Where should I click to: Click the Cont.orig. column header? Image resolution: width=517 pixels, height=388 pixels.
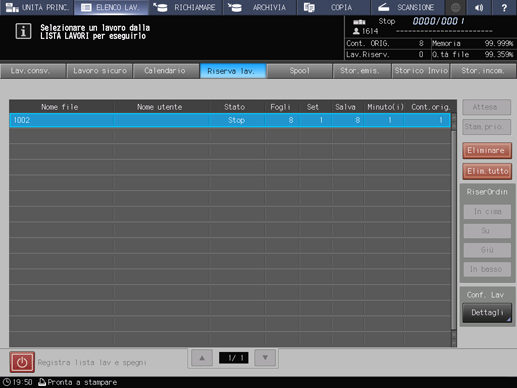[x=430, y=107]
